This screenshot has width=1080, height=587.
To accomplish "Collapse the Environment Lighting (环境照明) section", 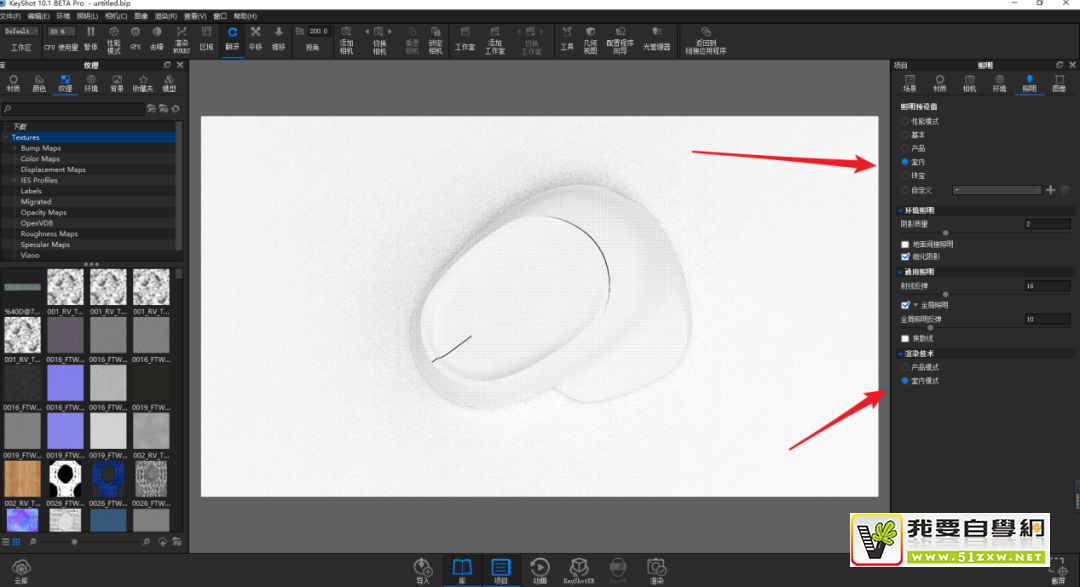I will point(900,211).
